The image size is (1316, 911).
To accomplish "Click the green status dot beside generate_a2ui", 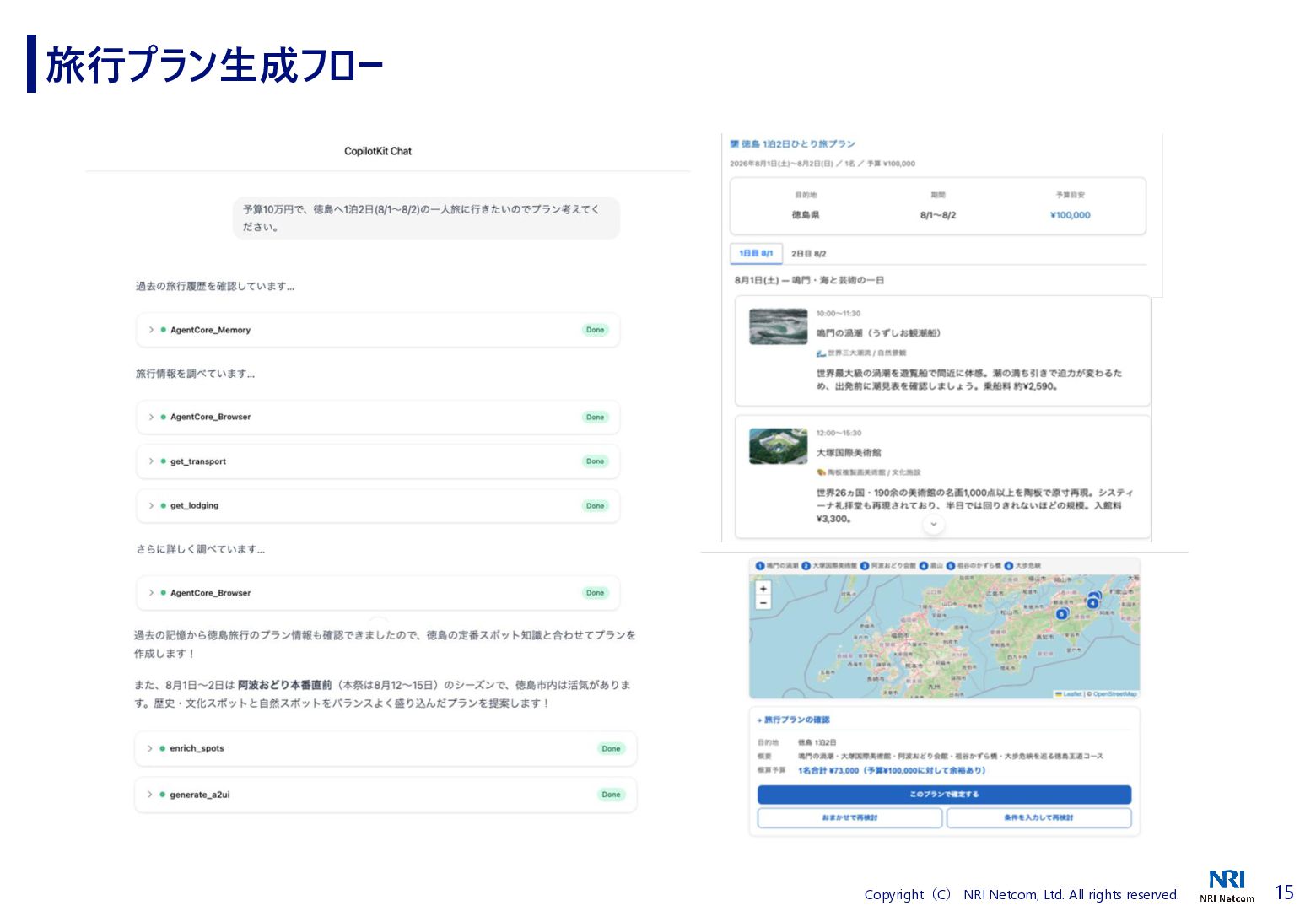I will 162,795.
